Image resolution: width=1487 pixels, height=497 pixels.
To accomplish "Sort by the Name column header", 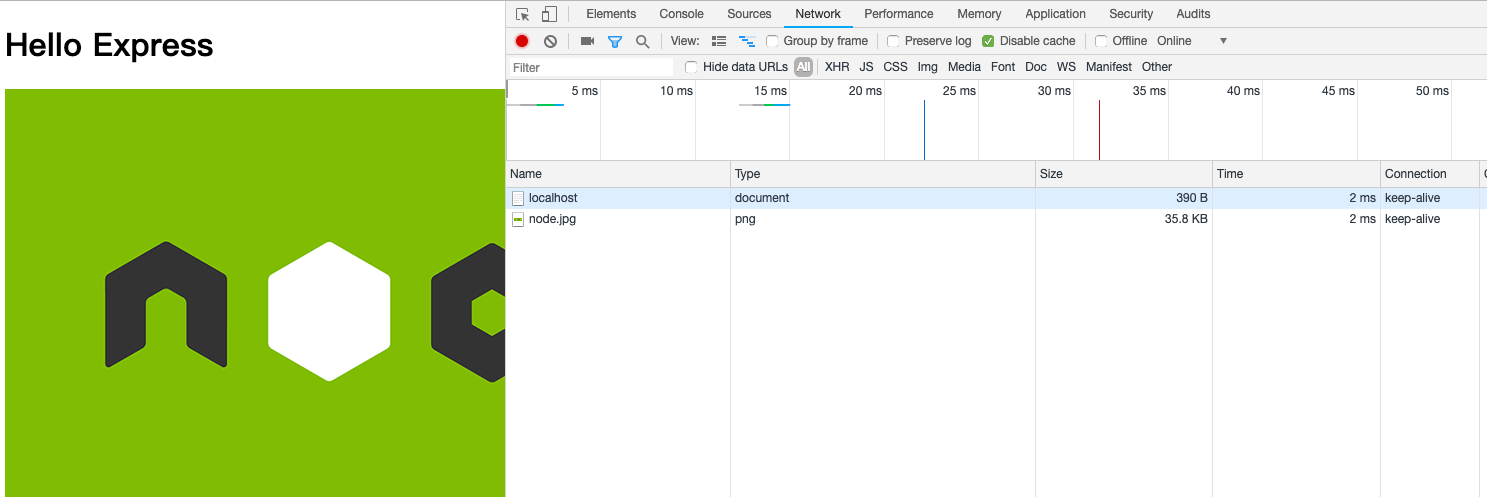I will coord(618,174).
